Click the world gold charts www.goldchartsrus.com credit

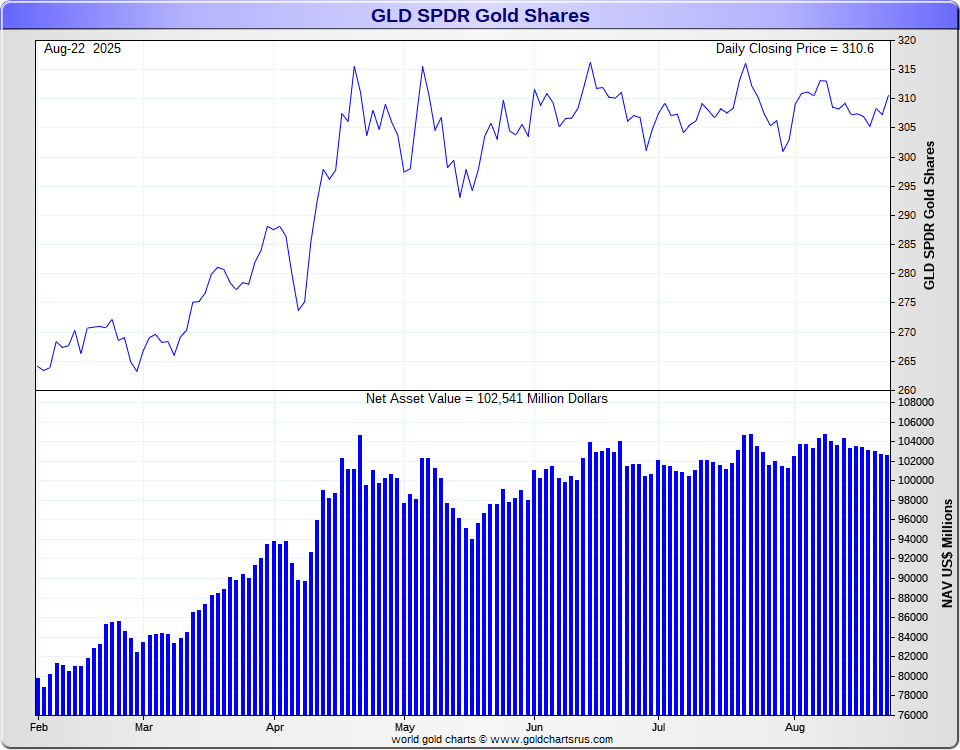coord(502,740)
